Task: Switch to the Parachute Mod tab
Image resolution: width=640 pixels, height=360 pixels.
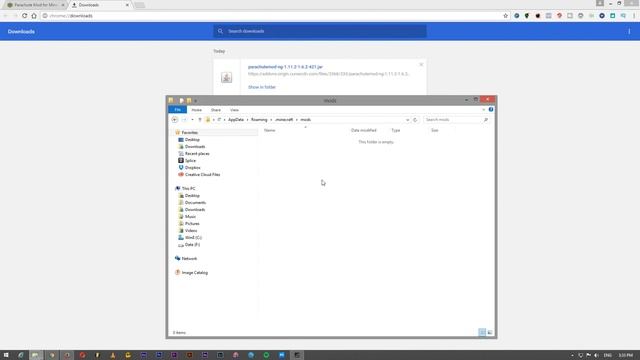Action: 35,5
